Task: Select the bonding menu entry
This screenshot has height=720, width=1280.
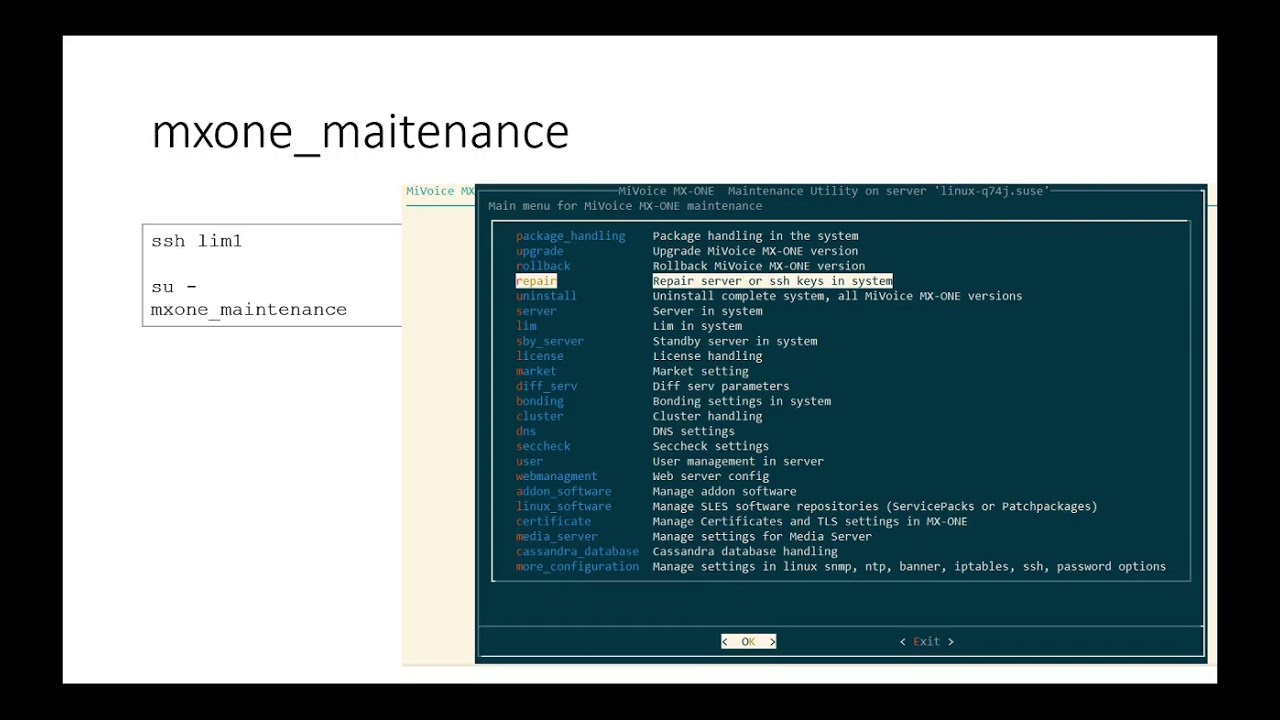Action: click(x=539, y=401)
